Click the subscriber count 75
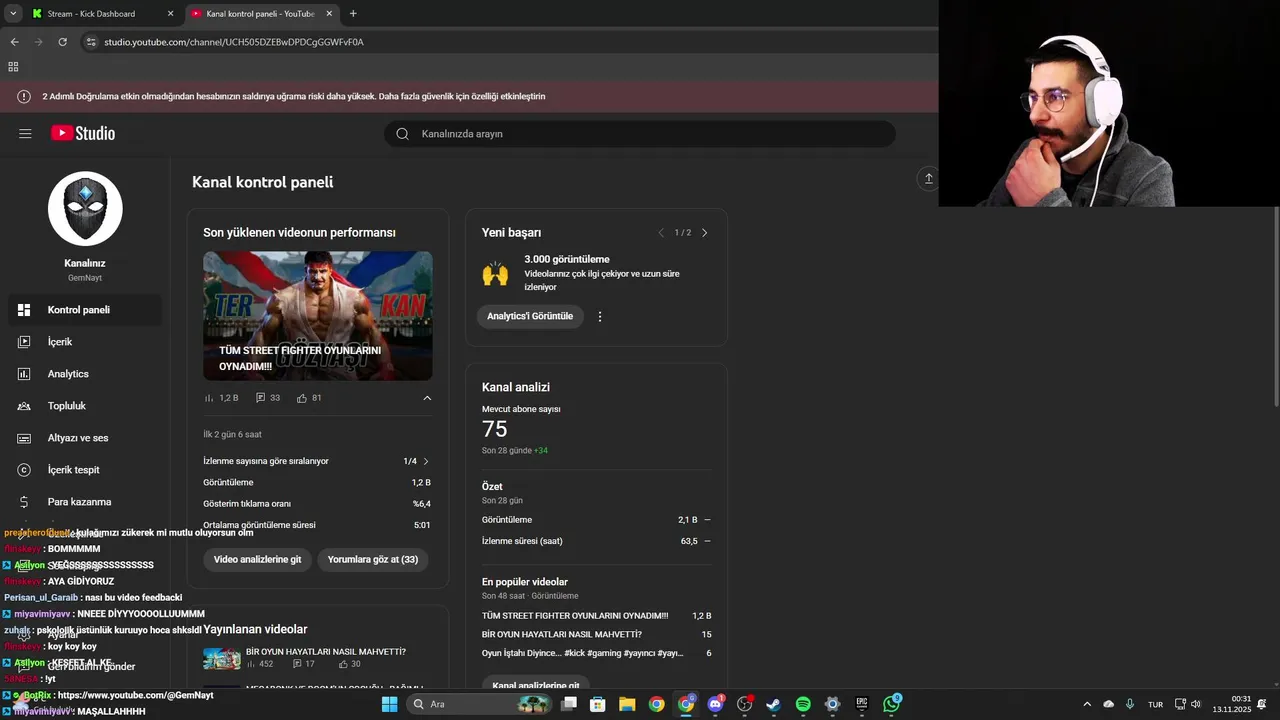This screenshot has width=1280, height=720. click(495, 429)
